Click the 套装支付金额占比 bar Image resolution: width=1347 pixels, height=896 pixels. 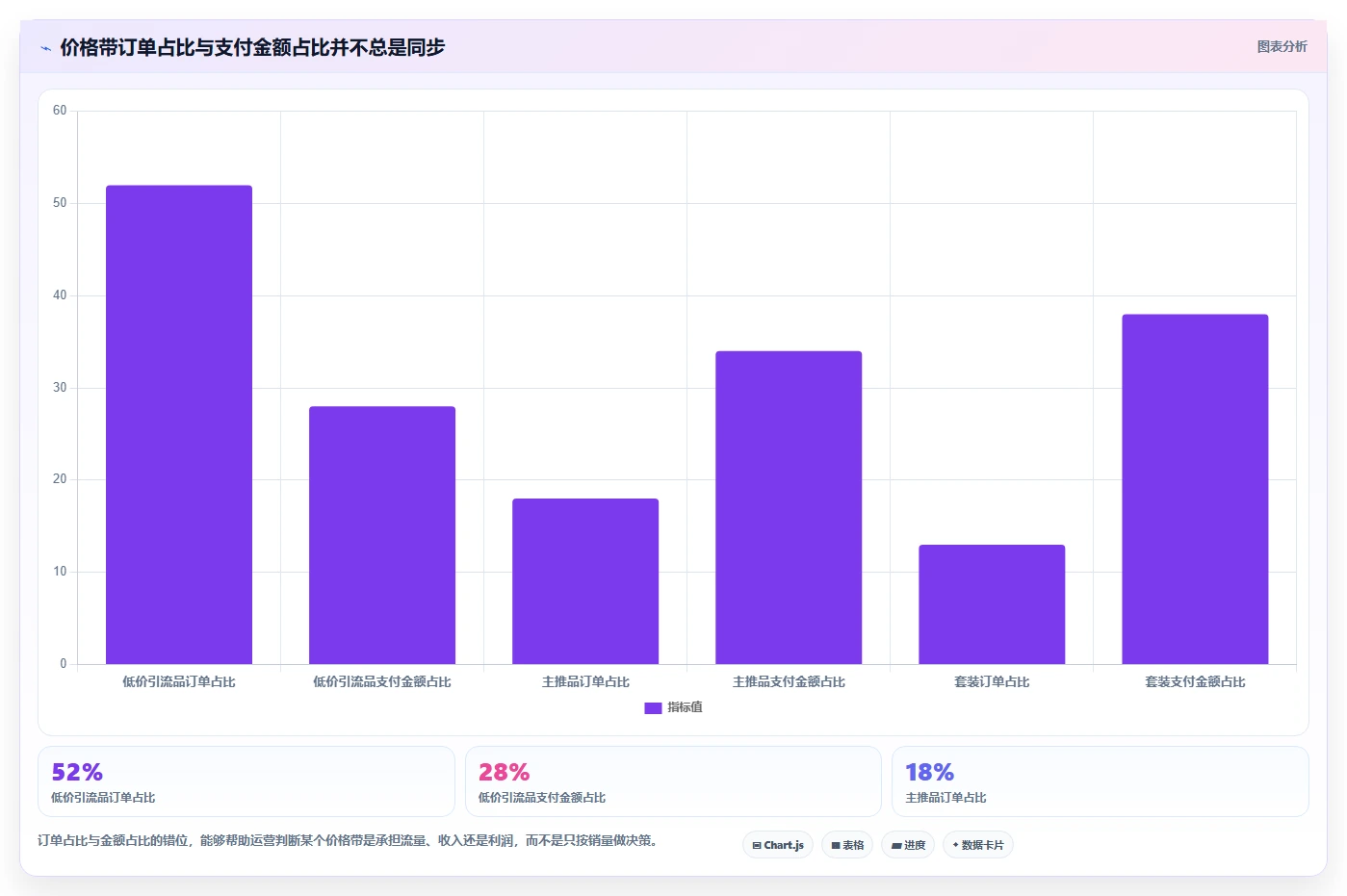[x=1195, y=489]
